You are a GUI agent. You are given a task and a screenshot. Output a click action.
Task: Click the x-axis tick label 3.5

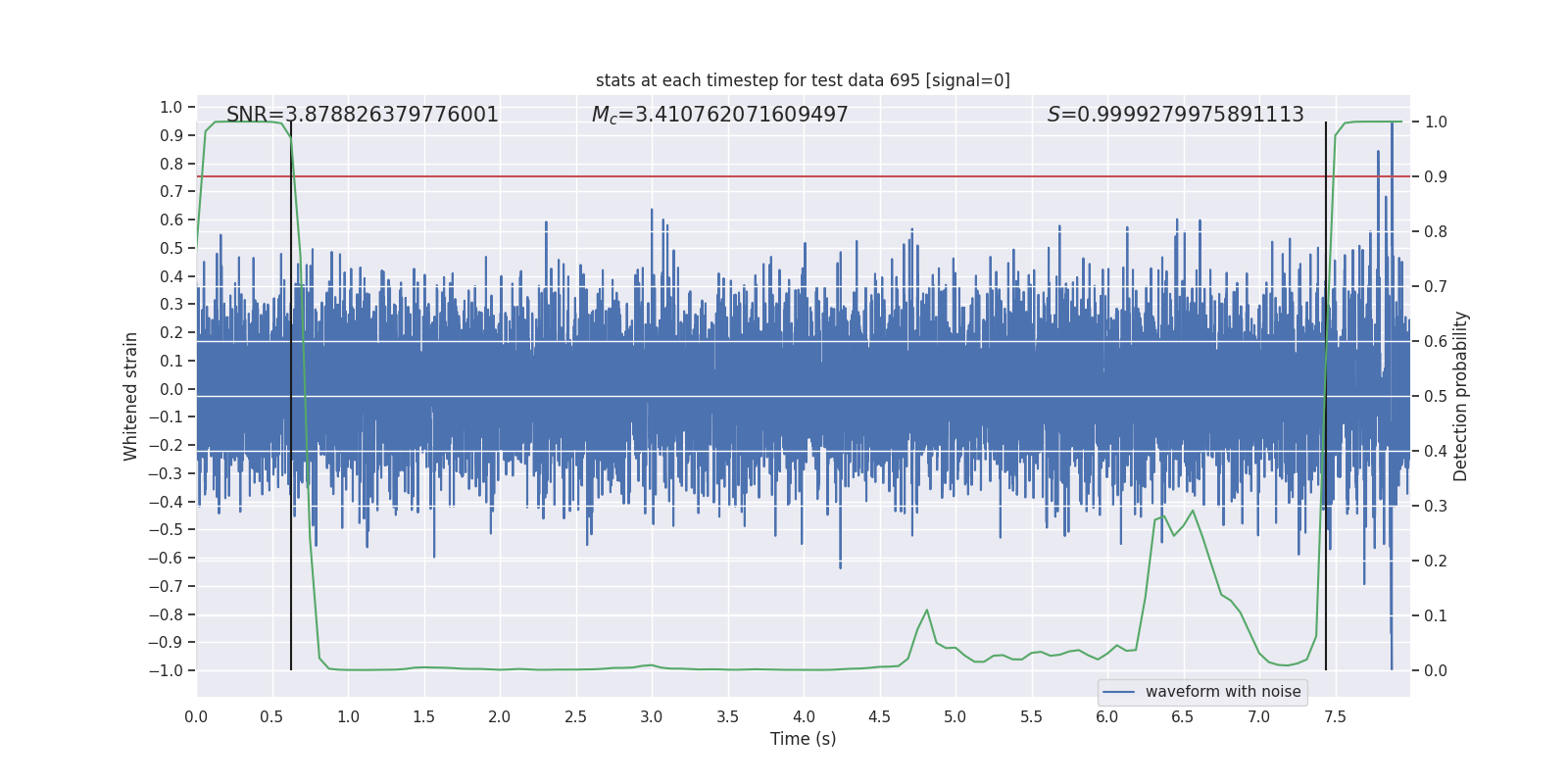(727, 716)
